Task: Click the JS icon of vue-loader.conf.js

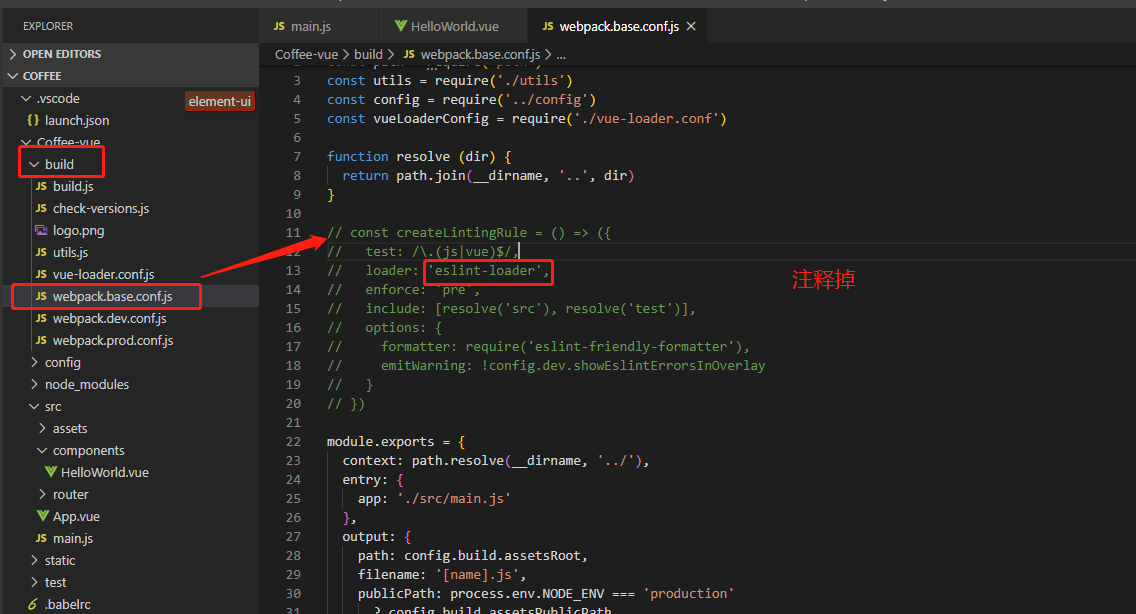Action: point(41,274)
